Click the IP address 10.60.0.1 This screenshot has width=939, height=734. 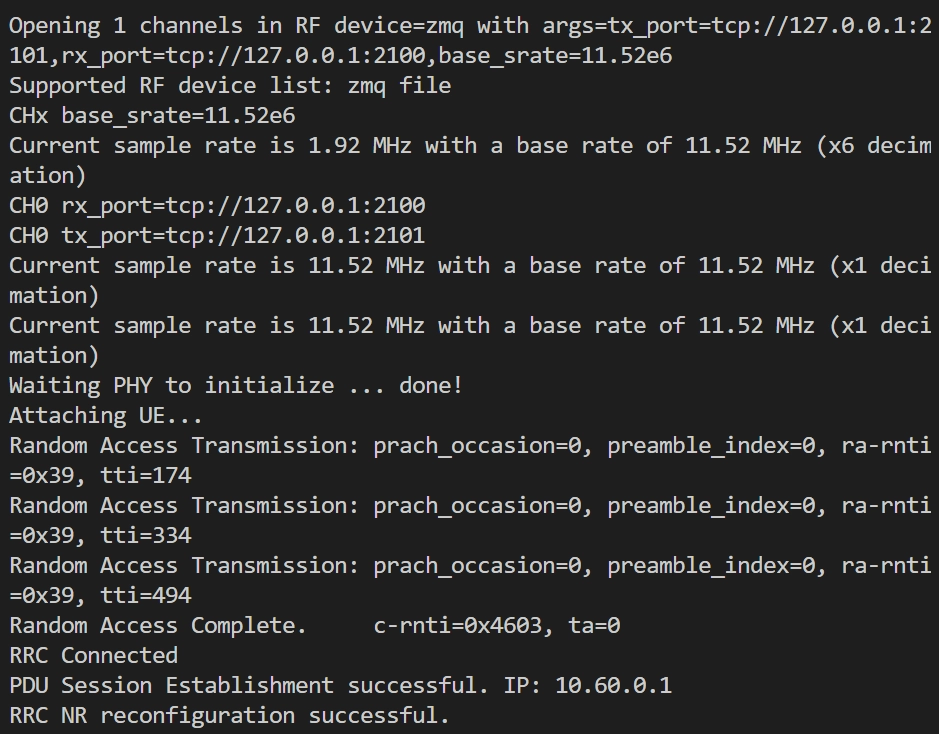click(613, 685)
